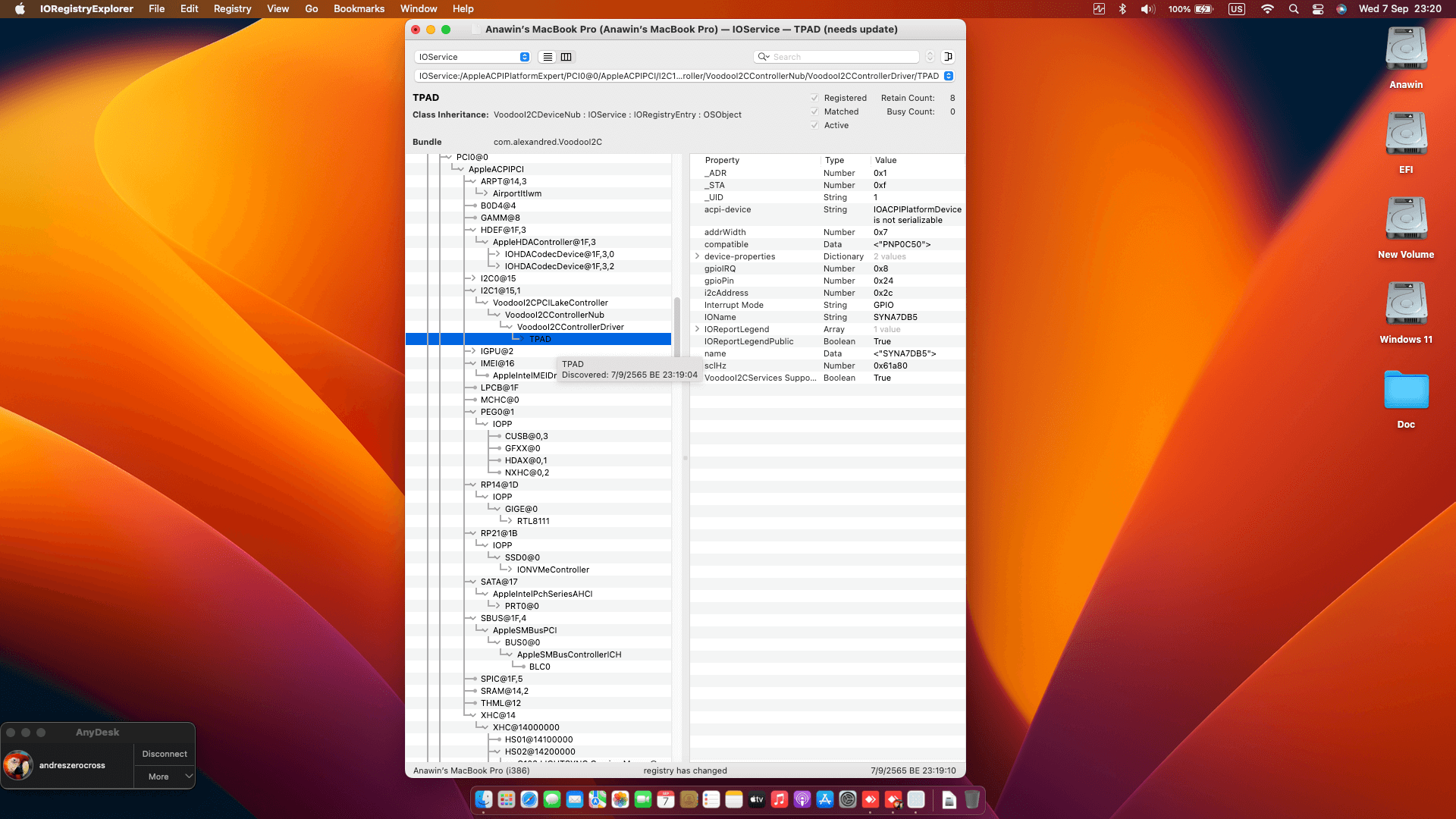Open the Go menu
The width and height of the screenshot is (1456, 819).
pos(311,9)
